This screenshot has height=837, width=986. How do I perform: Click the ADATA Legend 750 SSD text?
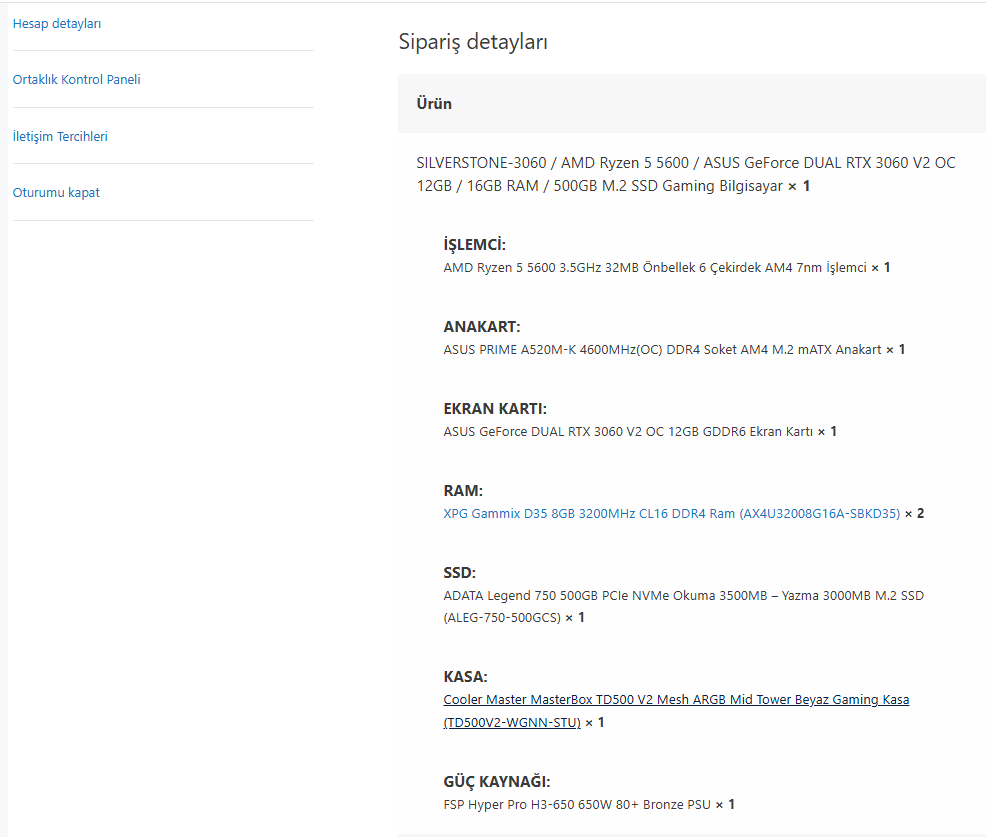[x=684, y=606]
